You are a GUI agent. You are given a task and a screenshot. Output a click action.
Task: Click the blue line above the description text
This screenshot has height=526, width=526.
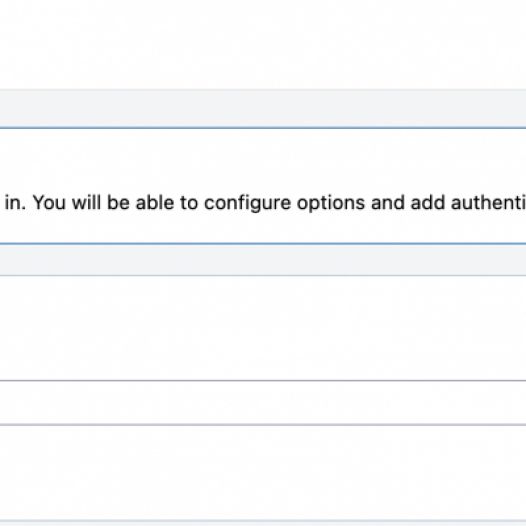pos(263,128)
